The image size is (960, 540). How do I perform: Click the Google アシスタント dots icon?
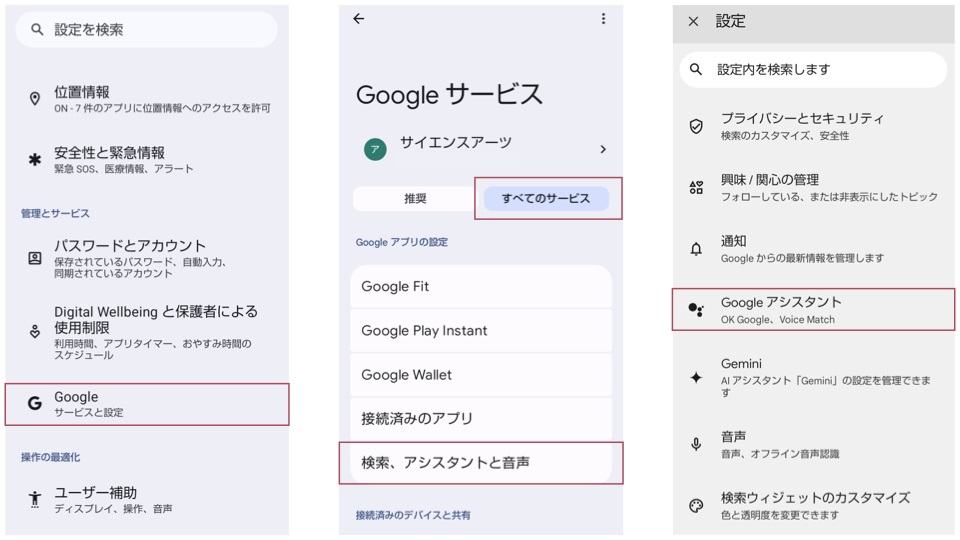[696, 309]
